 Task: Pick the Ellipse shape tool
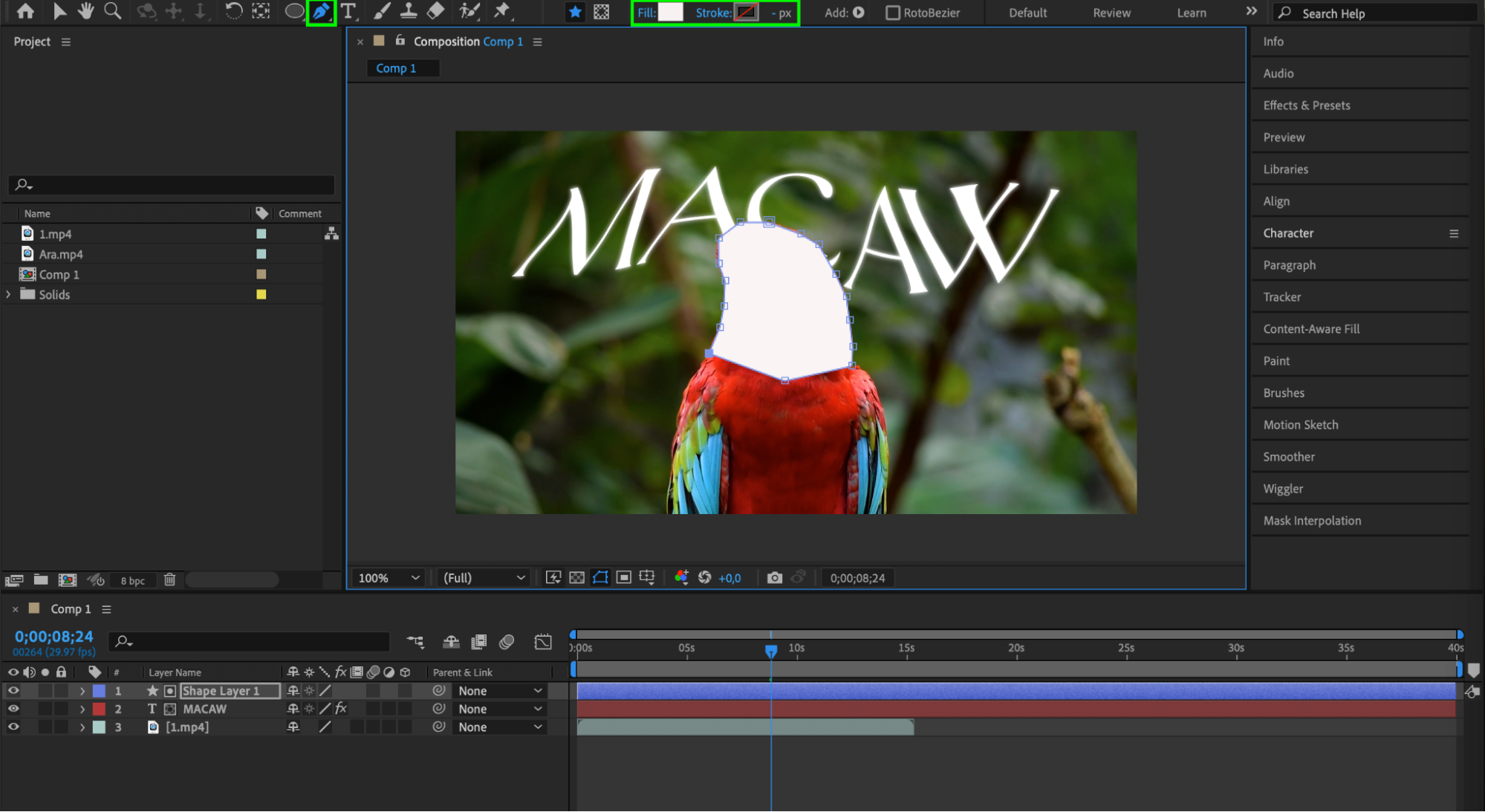(294, 11)
